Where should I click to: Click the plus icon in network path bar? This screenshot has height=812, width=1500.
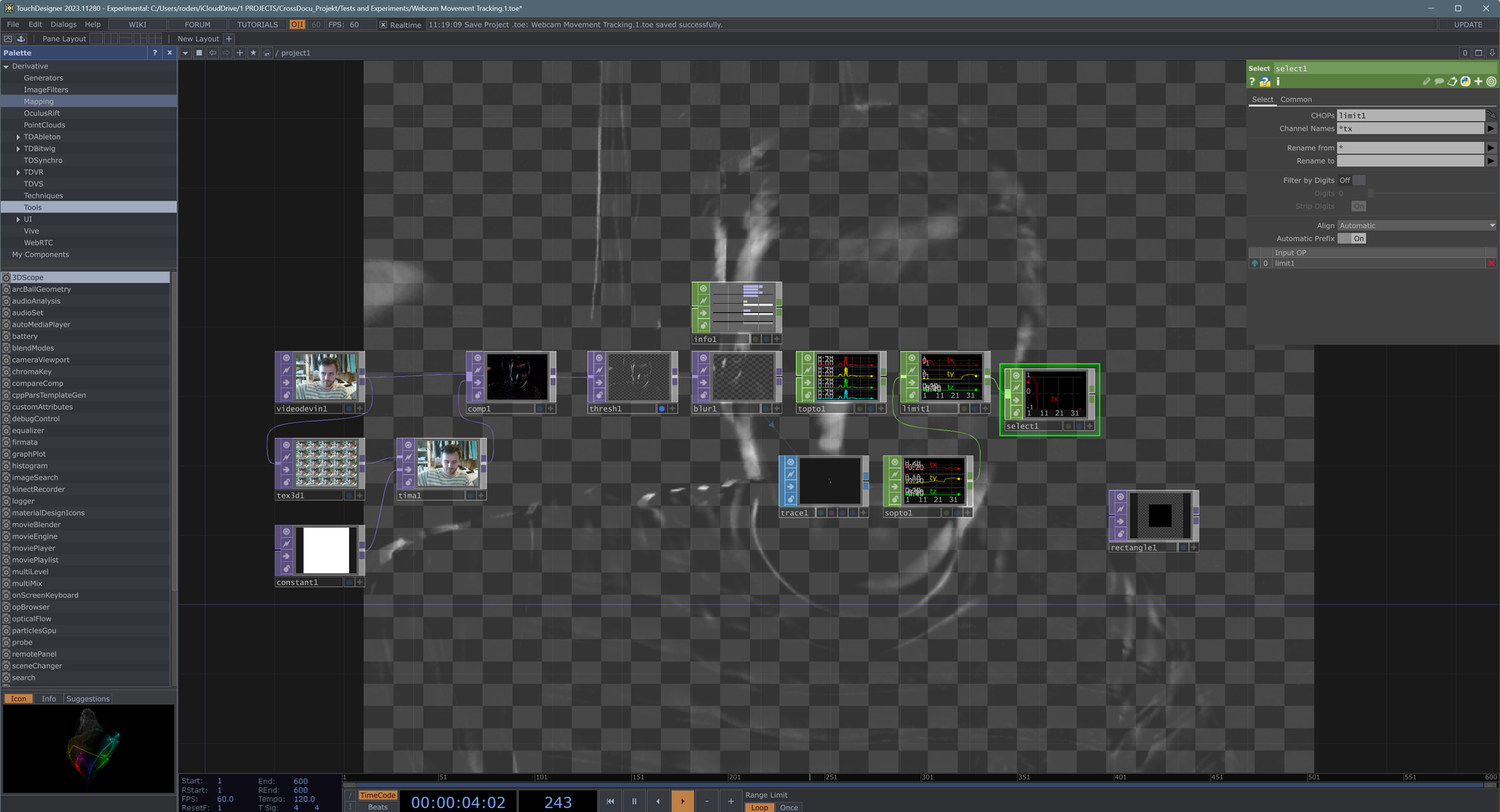(240, 53)
